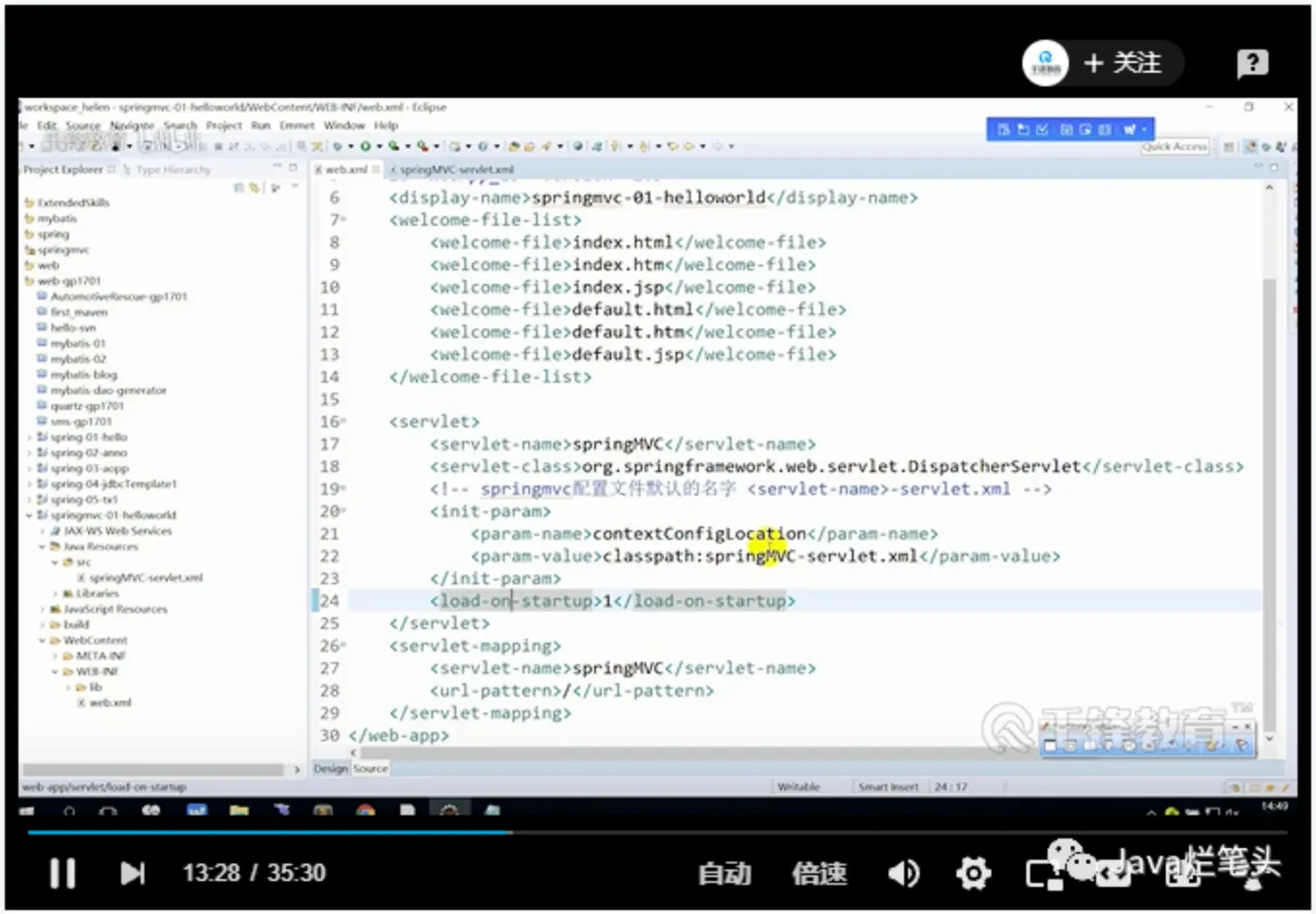Open the Project menu

(x=224, y=125)
